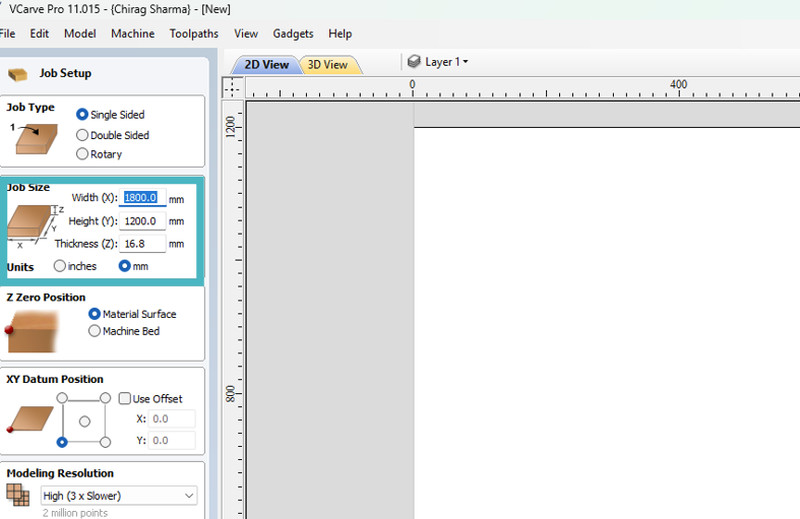
Task: Open the Model menu
Action: click(80, 34)
